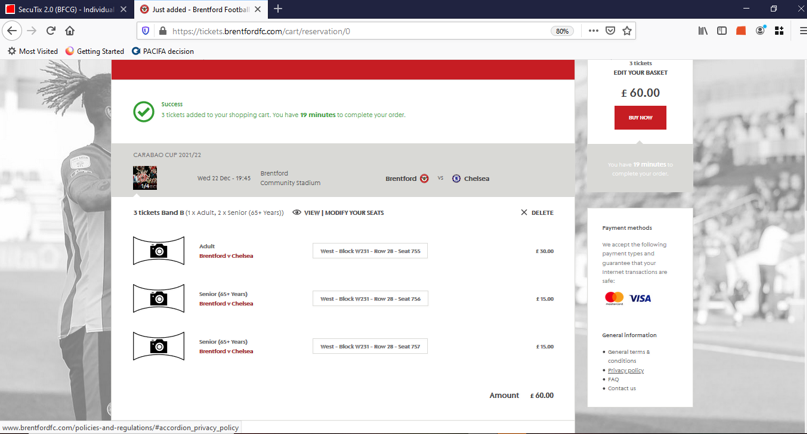Open the General terms & conditions link
Image resolution: width=807 pixels, height=434 pixels.
tap(628, 356)
